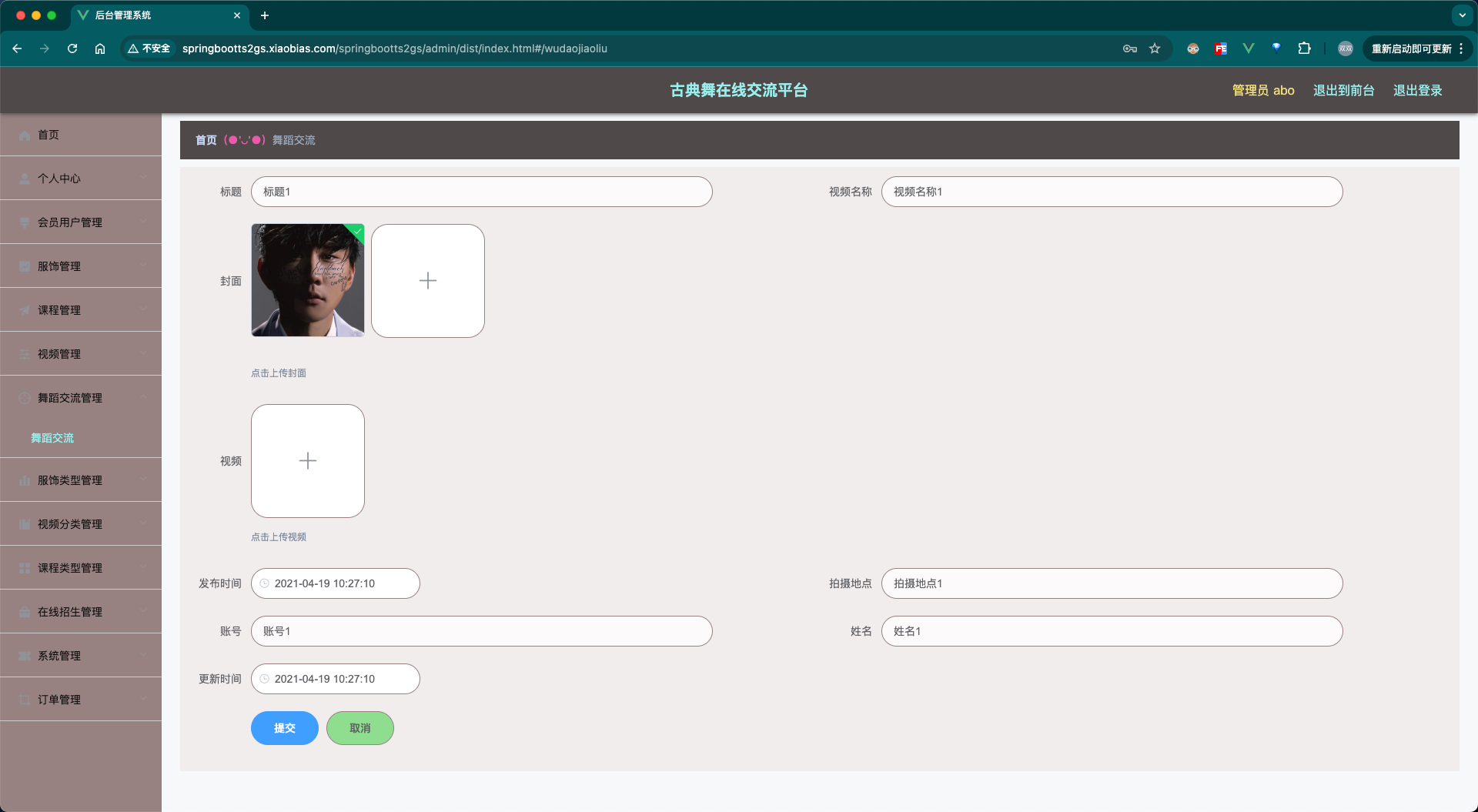Expand the 服饰管理 menu

(x=81, y=266)
